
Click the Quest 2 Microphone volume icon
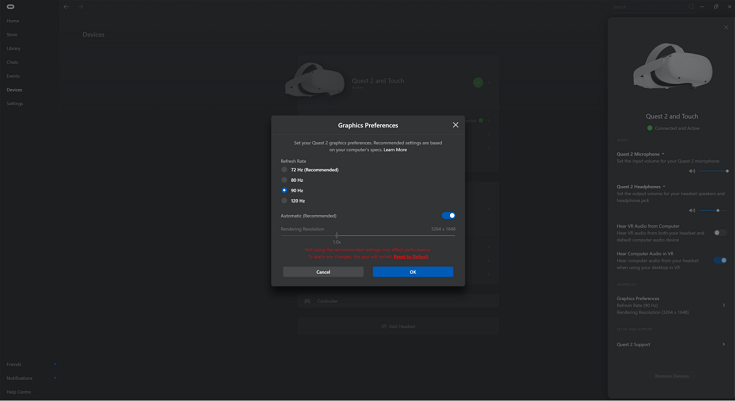click(692, 171)
